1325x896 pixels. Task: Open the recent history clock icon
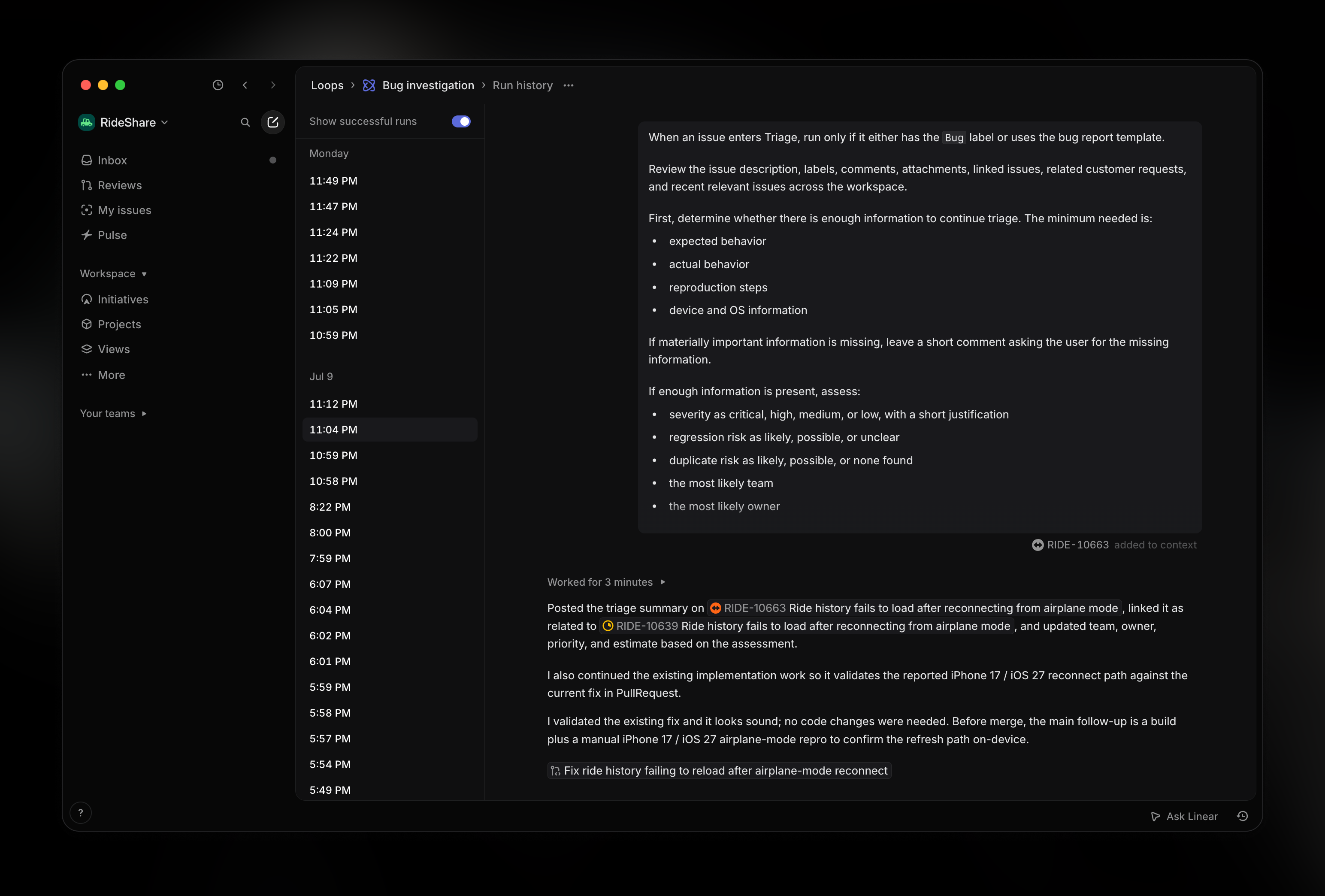(x=218, y=85)
